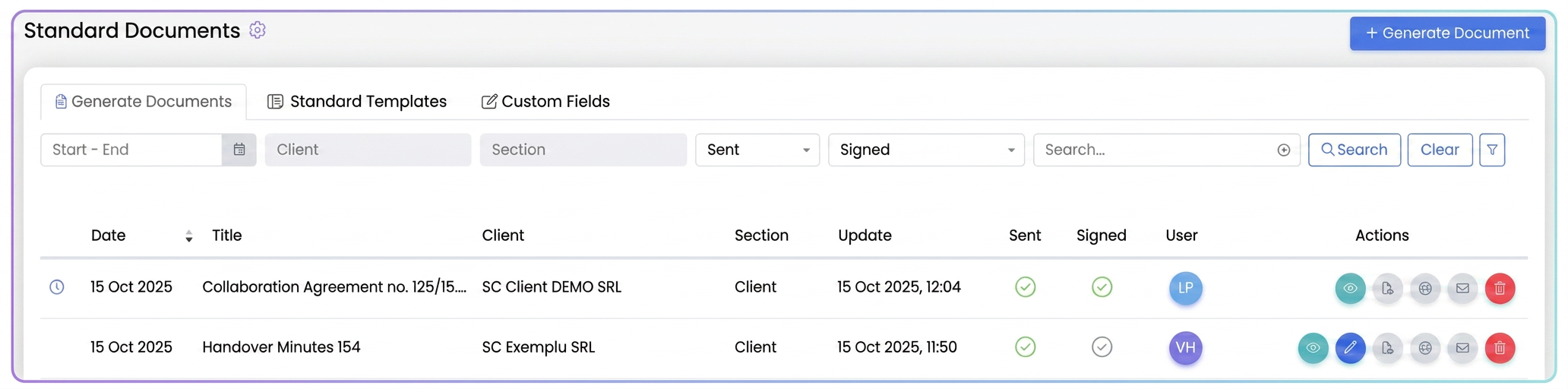Delete Handover Minutes 154 with the trash icon

click(1500, 348)
